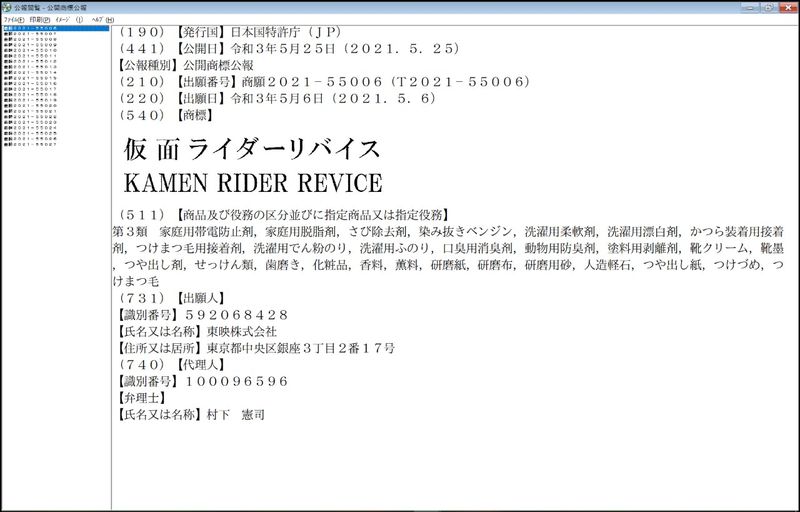Select list entry 2021-55022
800x512 pixels.
click(30, 117)
